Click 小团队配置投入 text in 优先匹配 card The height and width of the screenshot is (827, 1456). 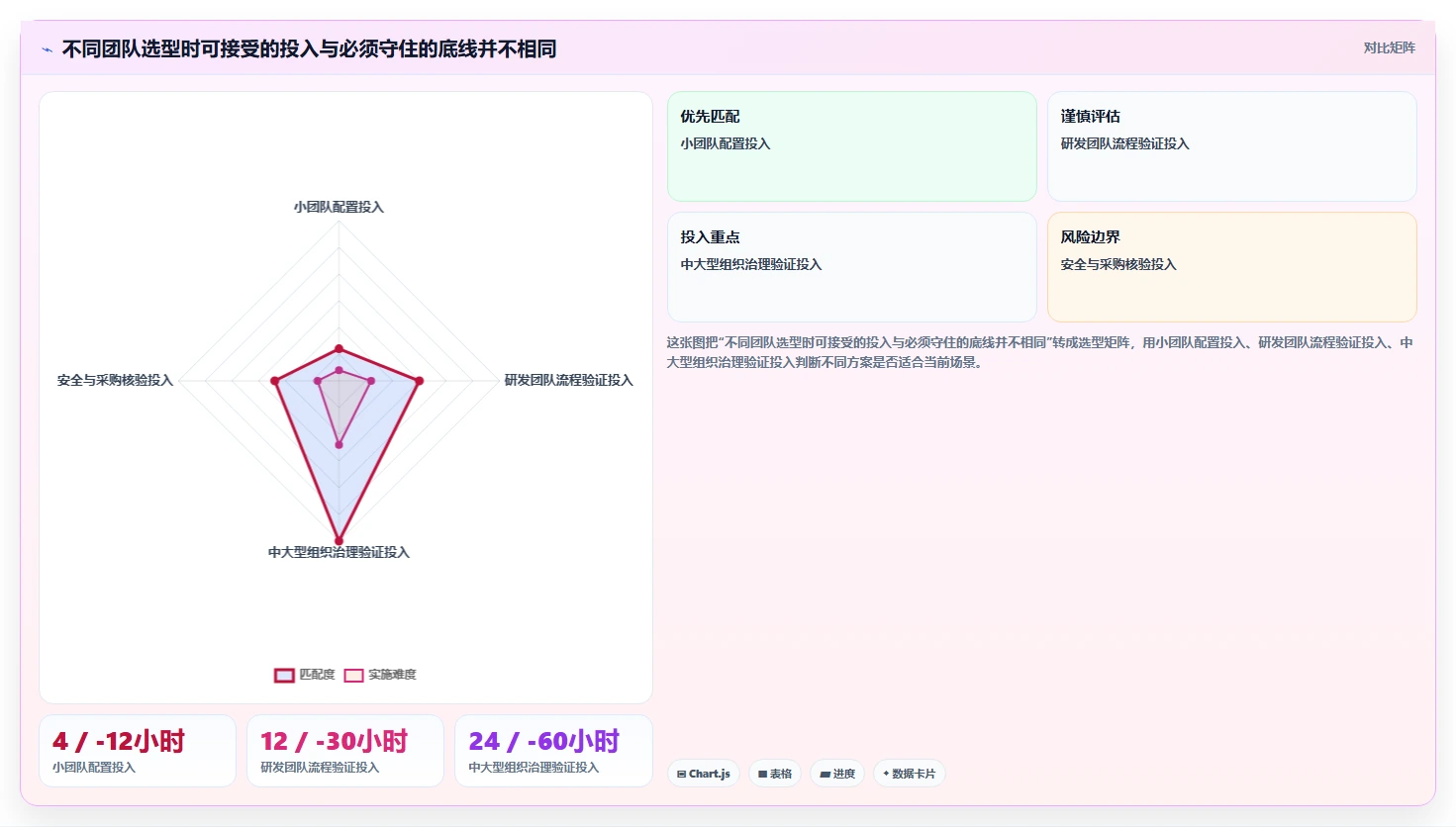726,143
